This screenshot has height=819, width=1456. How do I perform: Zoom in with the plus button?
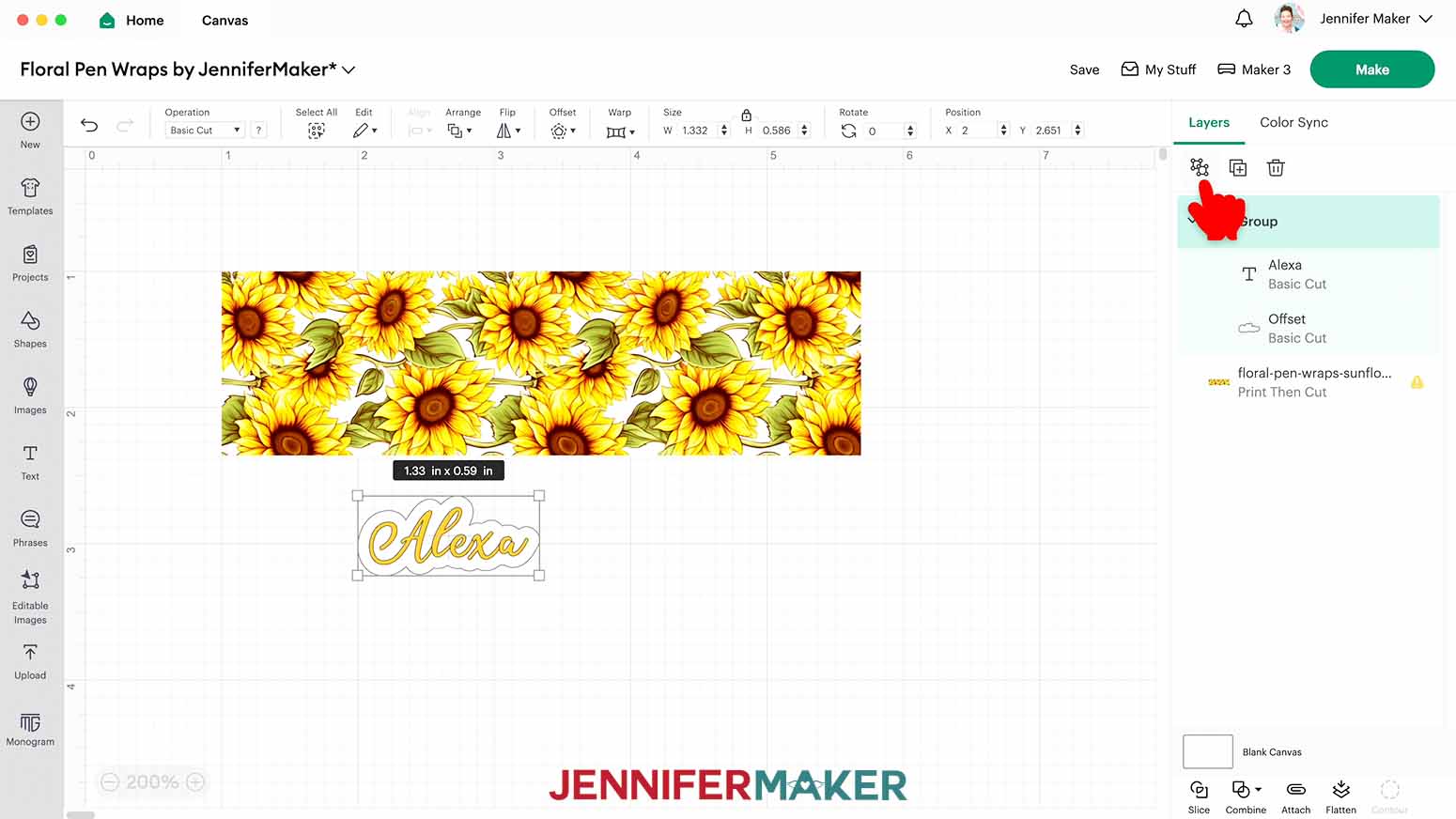195,781
